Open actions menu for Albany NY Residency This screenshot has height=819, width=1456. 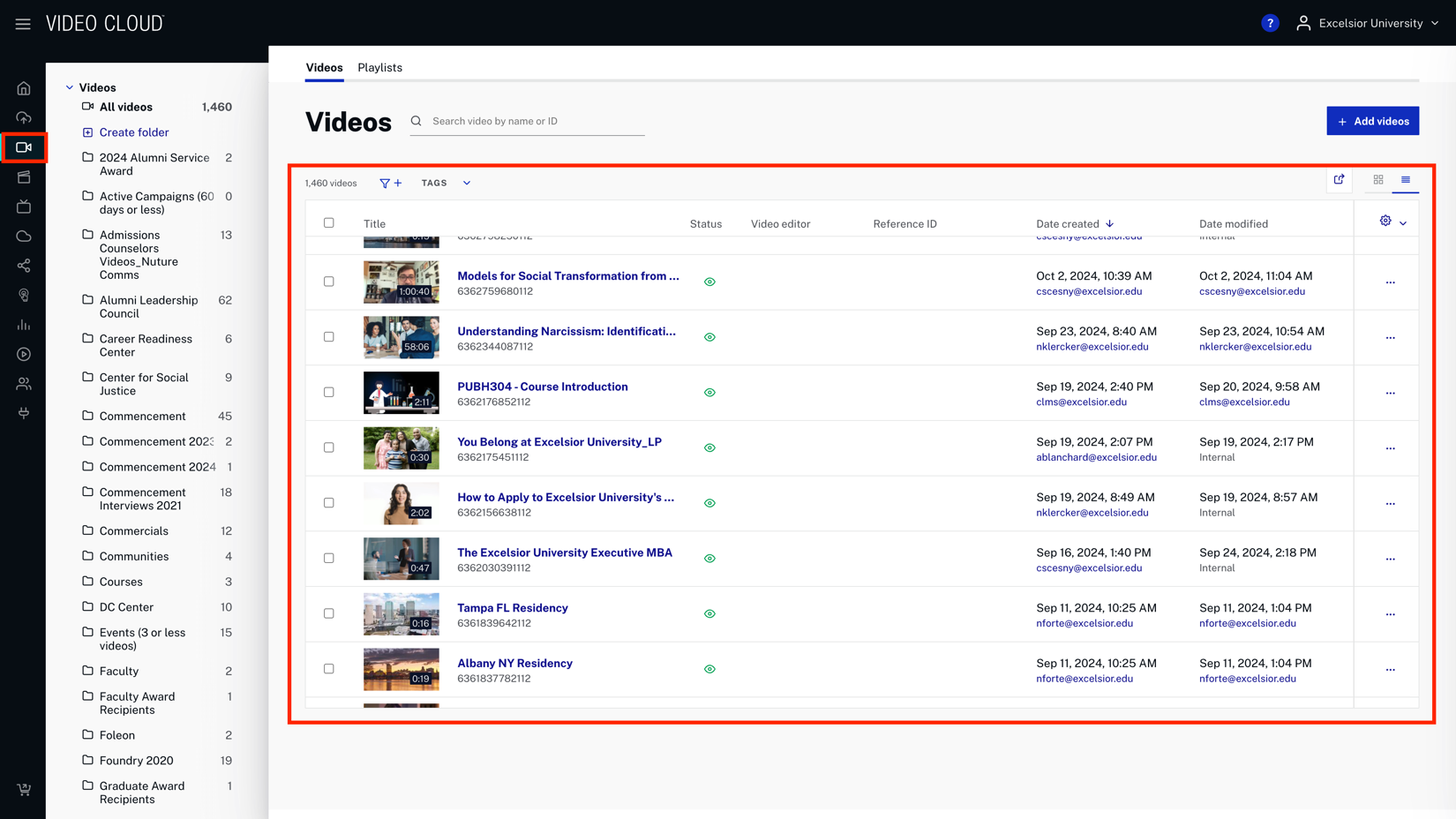click(1390, 670)
